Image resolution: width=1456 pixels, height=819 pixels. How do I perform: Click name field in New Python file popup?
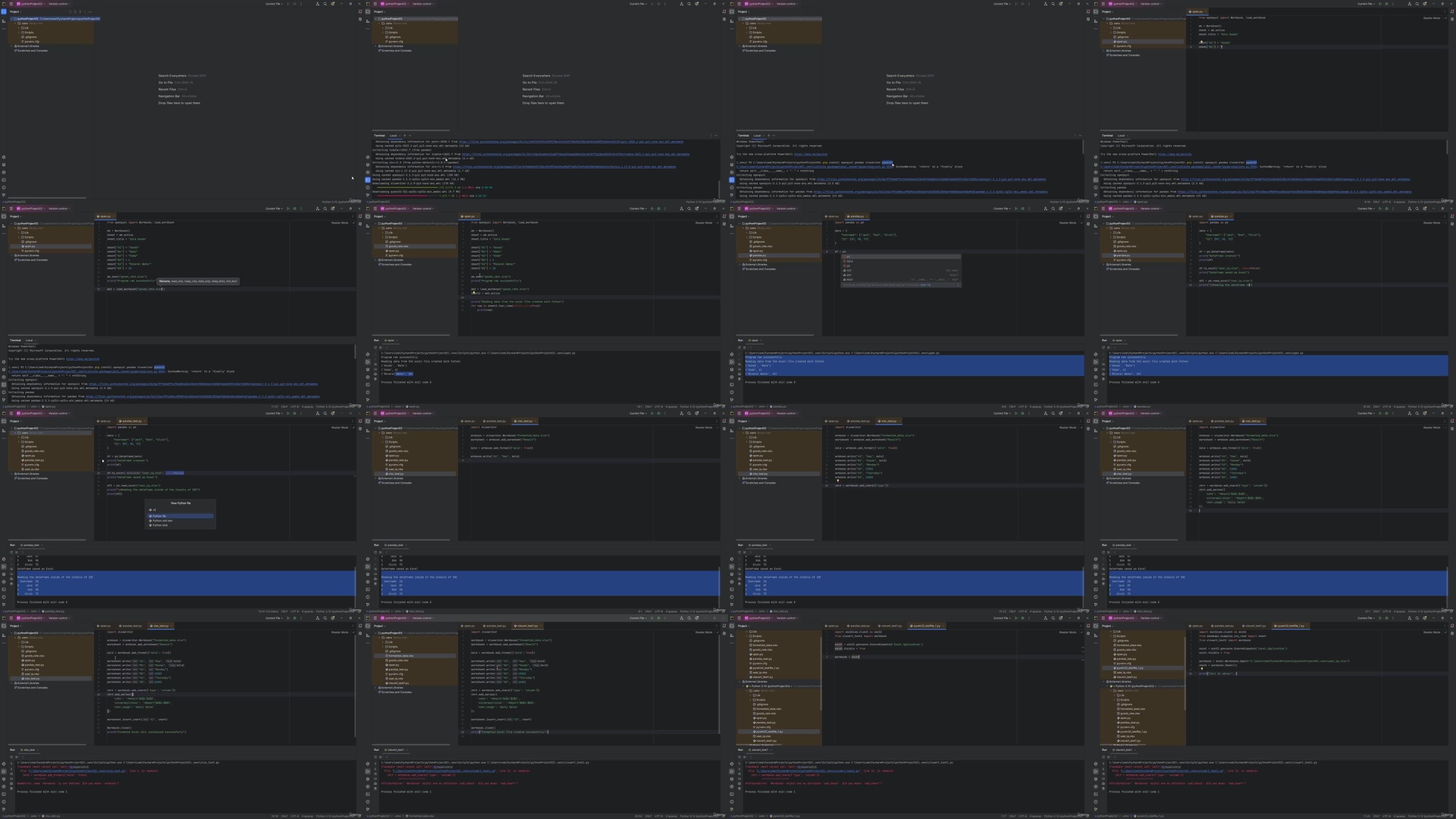181,510
